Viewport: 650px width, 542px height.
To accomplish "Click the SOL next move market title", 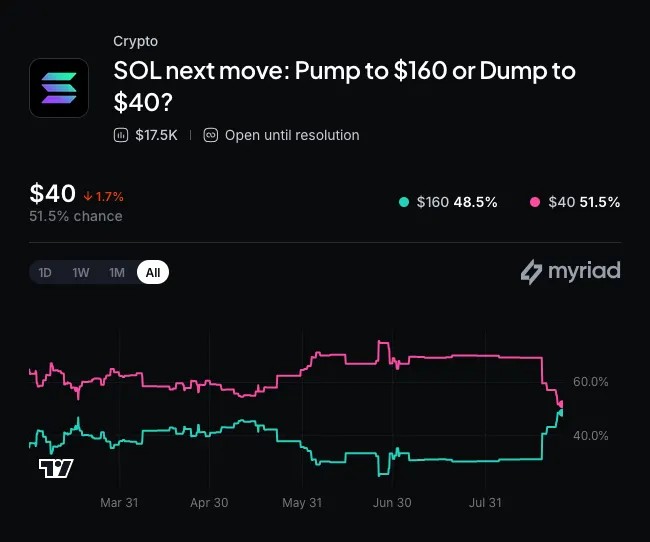I will (x=344, y=86).
